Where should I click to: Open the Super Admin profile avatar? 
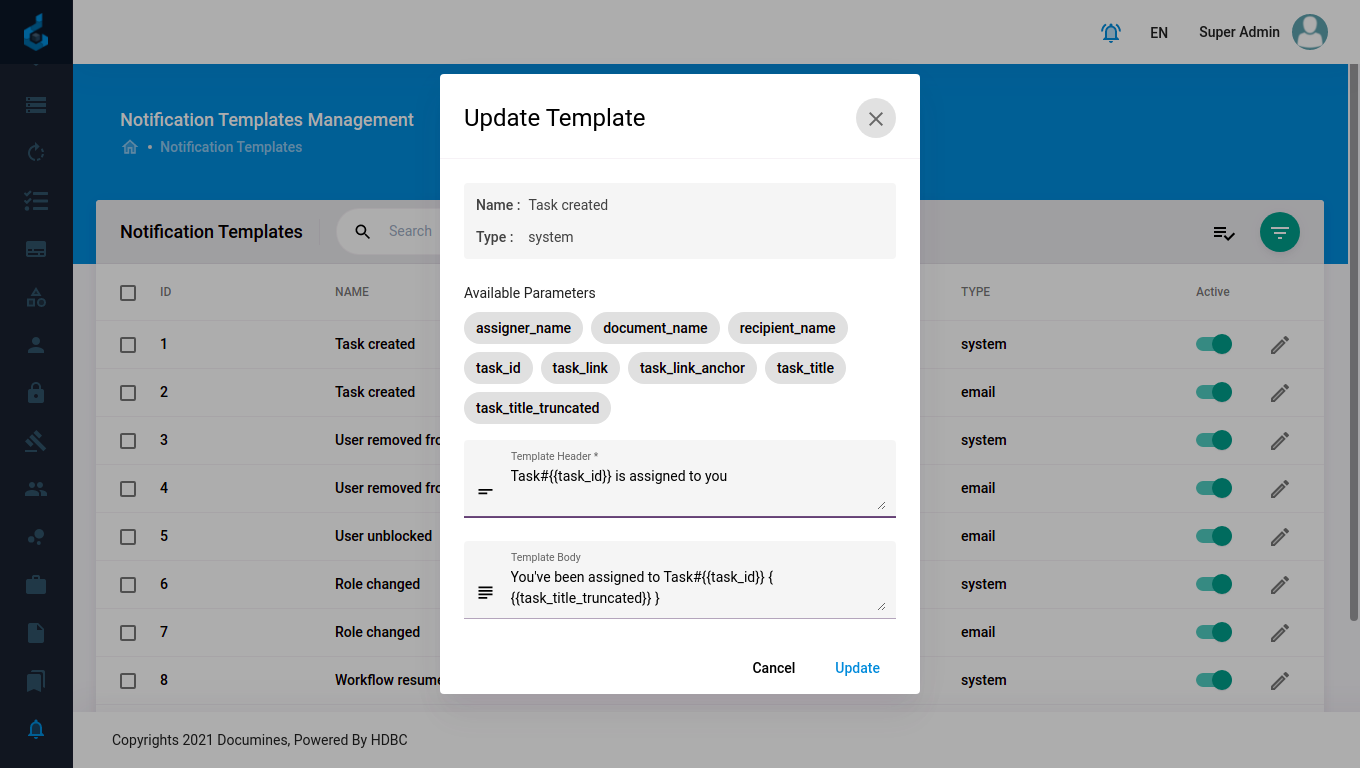tap(1309, 33)
